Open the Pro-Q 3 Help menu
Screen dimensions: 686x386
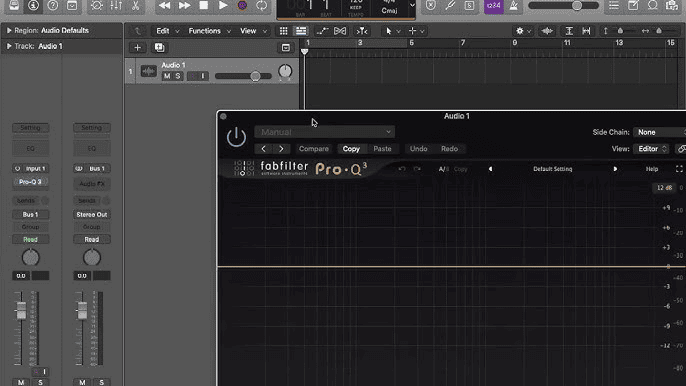click(652, 169)
